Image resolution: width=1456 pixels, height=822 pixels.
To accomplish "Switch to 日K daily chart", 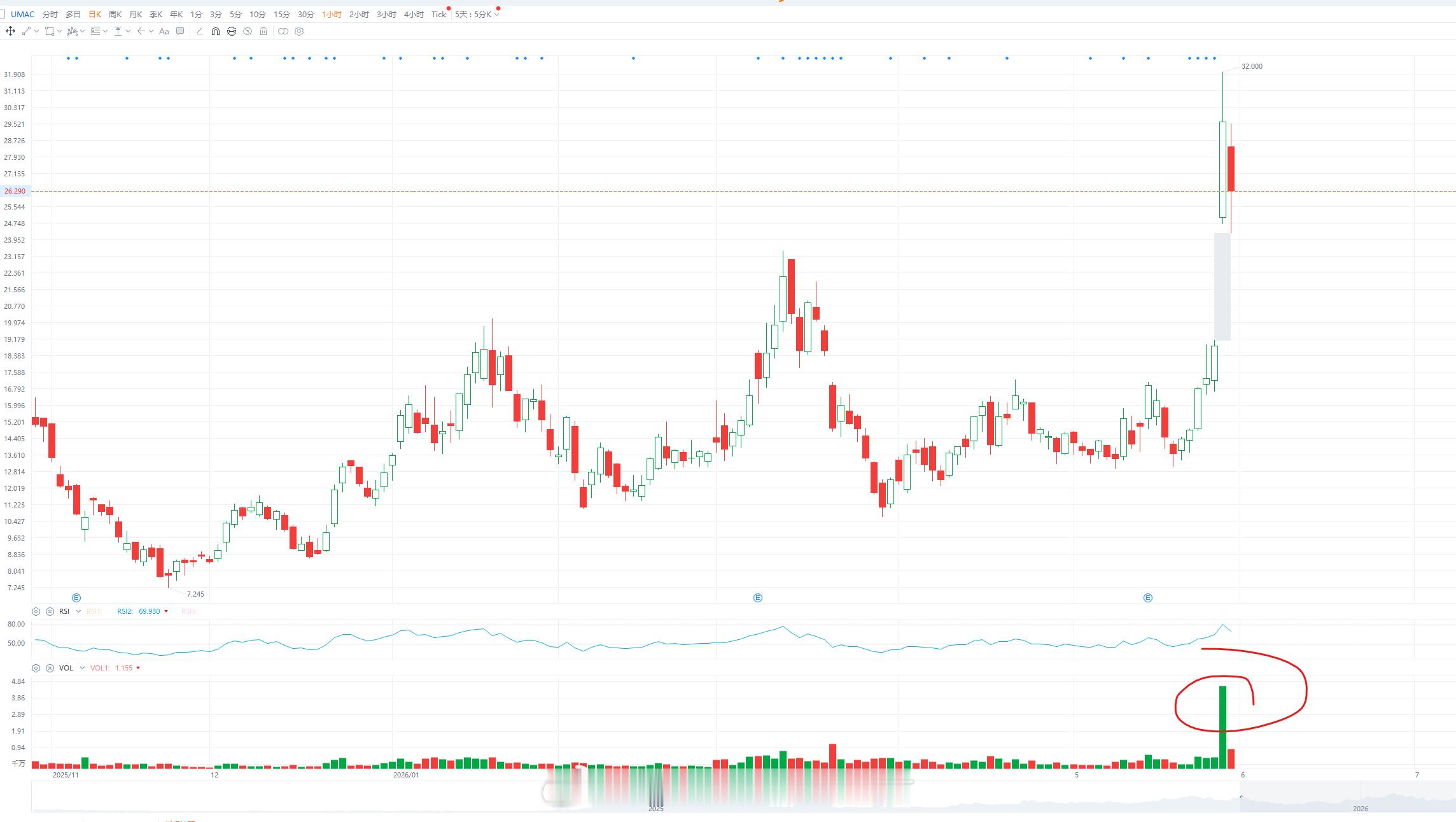I will [x=95, y=14].
